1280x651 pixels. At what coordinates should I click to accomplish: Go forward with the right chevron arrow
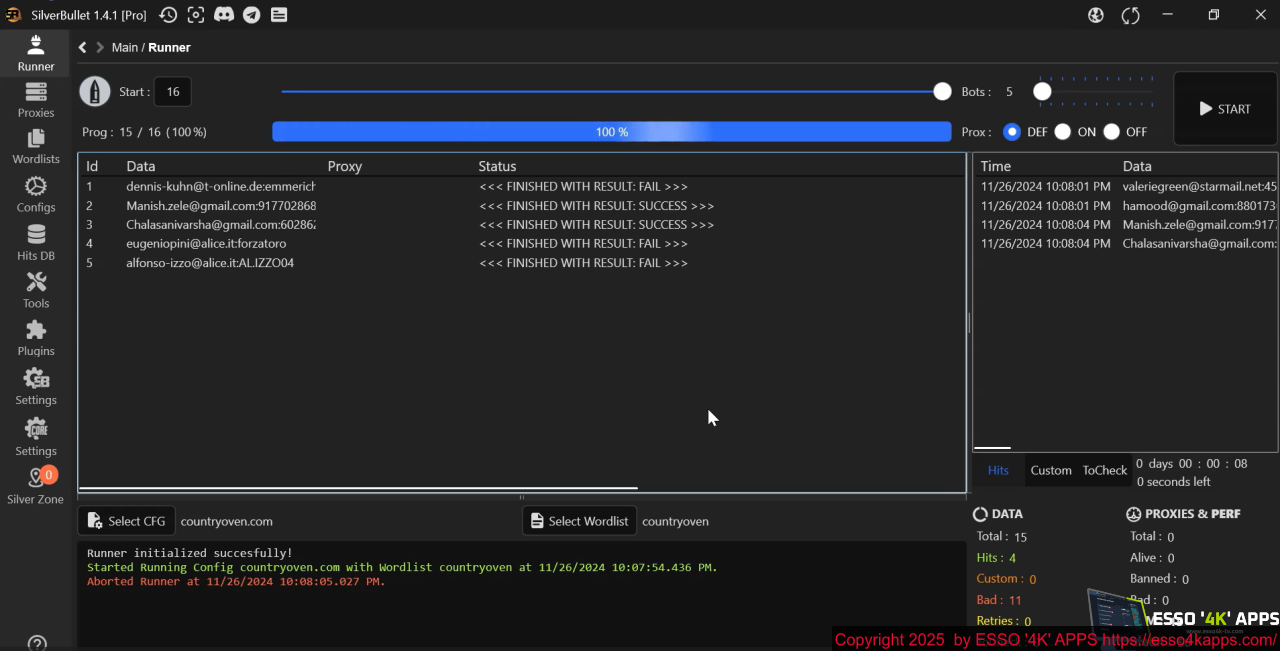(x=100, y=47)
